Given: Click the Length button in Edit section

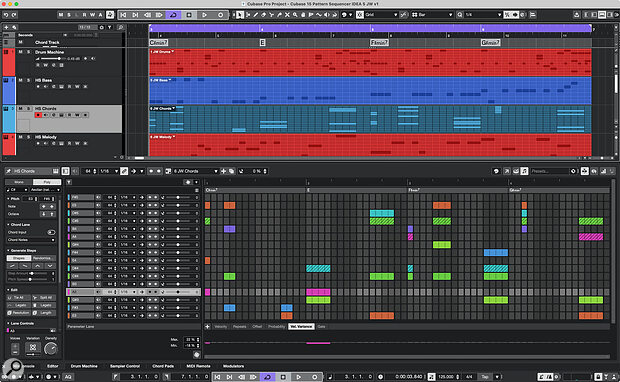Looking at the screenshot, I should click(x=44, y=313).
